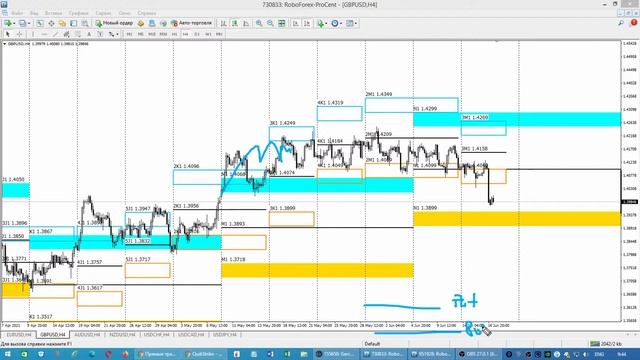Switch to the EURUSD,H4 chart tab

[x=19, y=335]
